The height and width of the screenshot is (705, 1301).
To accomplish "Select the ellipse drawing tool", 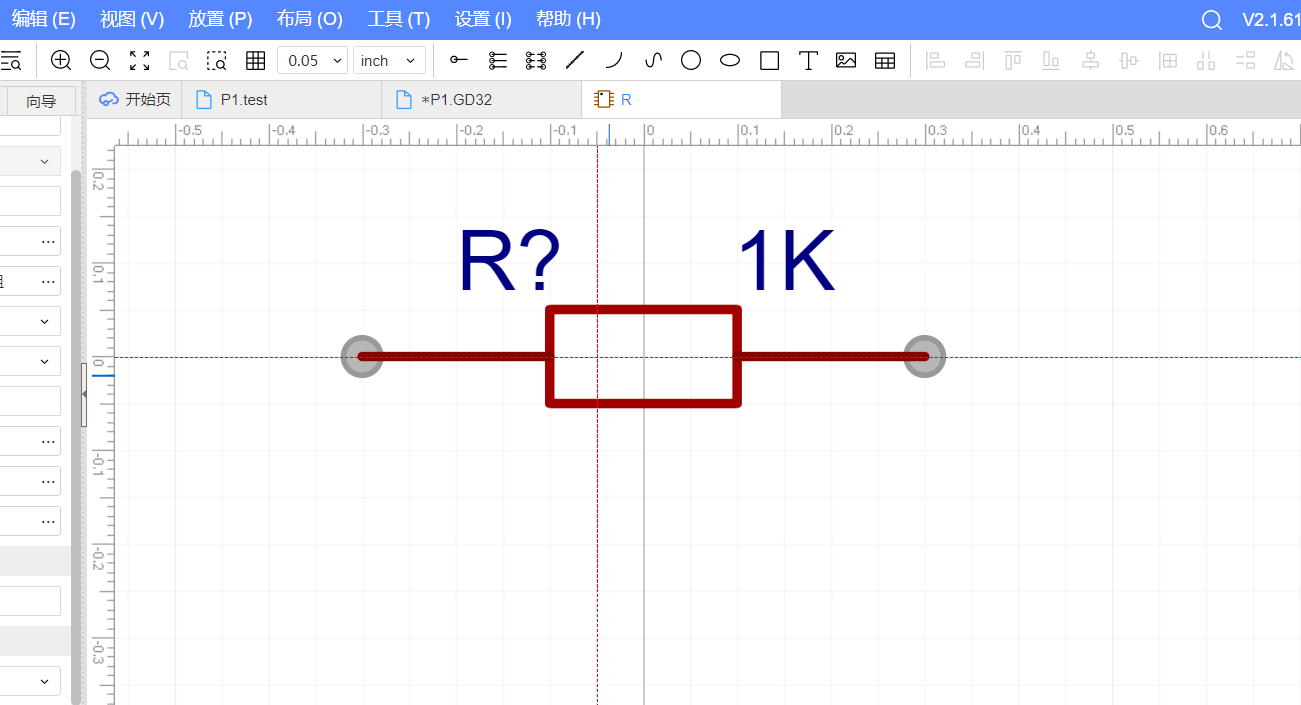I will (x=730, y=60).
